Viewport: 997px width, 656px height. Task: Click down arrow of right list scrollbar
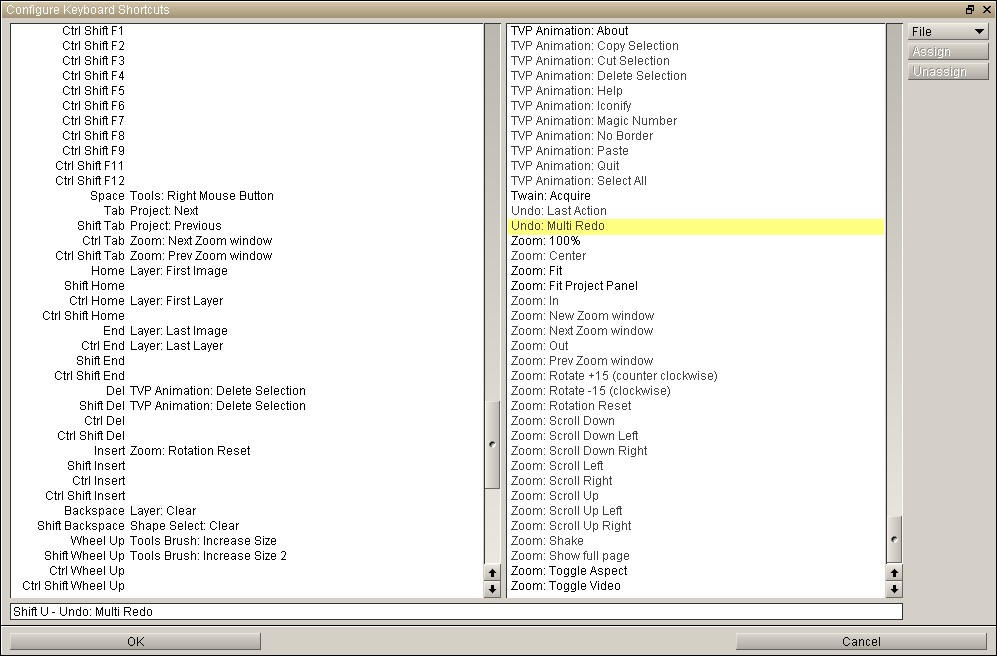pyautogui.click(x=894, y=589)
